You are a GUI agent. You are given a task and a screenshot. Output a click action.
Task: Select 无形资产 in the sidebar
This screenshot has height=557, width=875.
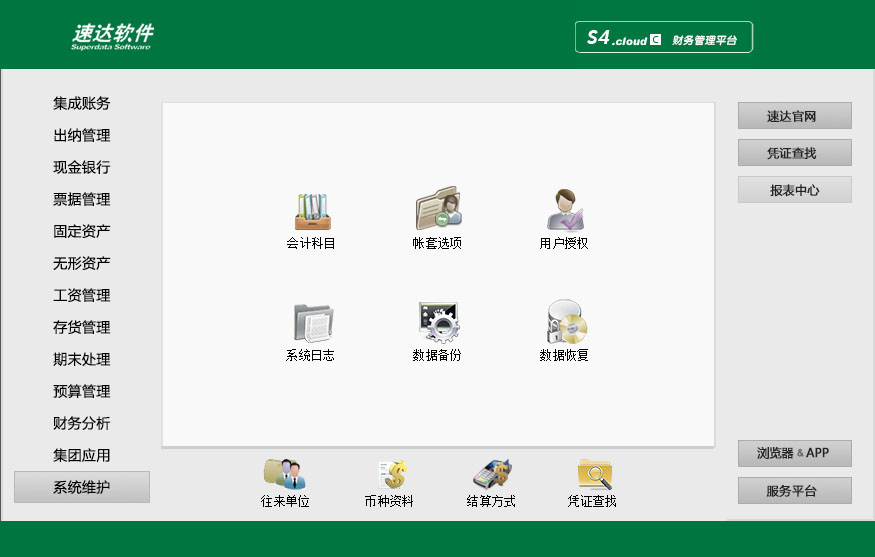[81, 263]
